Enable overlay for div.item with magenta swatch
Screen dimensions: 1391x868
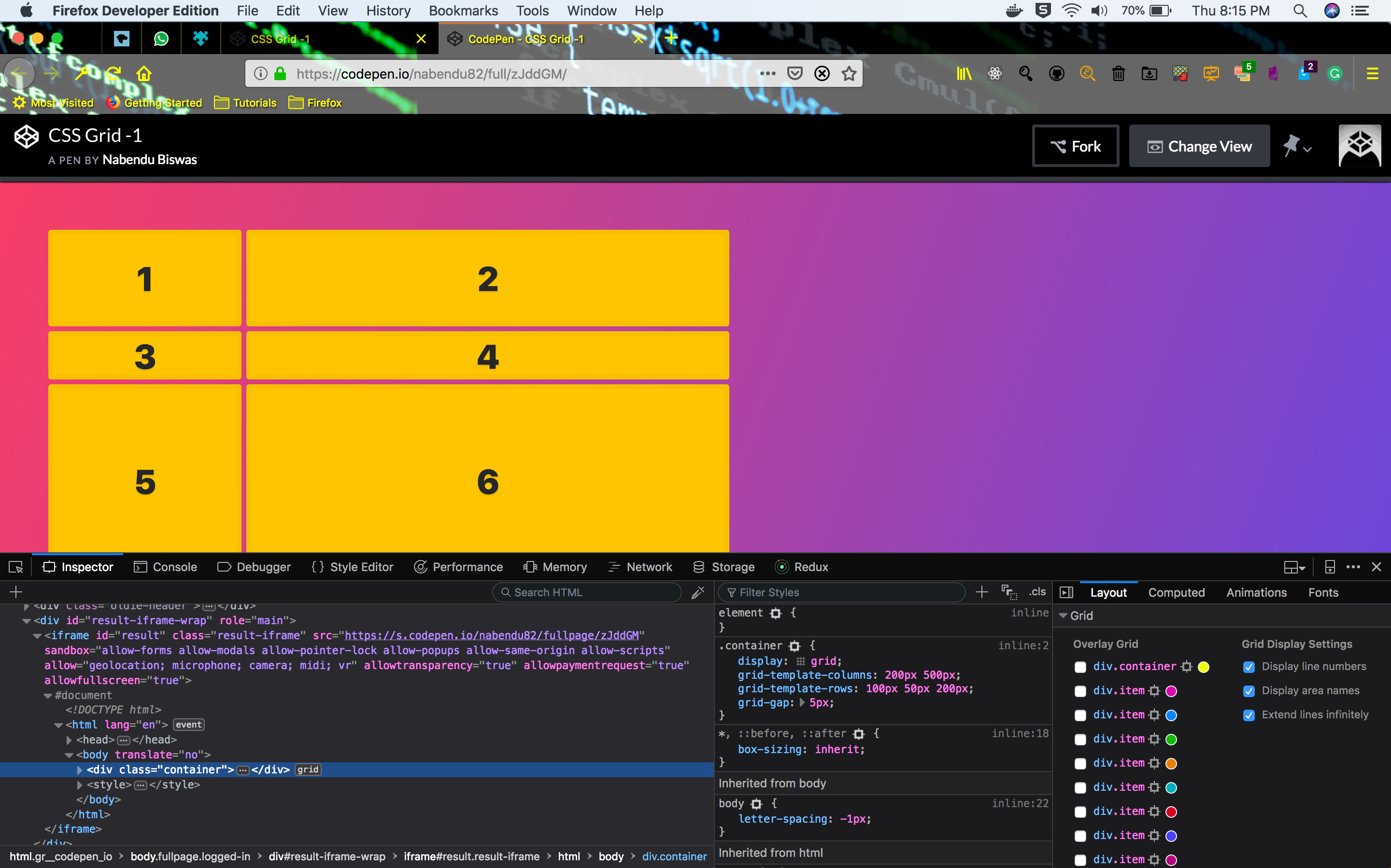1080,691
